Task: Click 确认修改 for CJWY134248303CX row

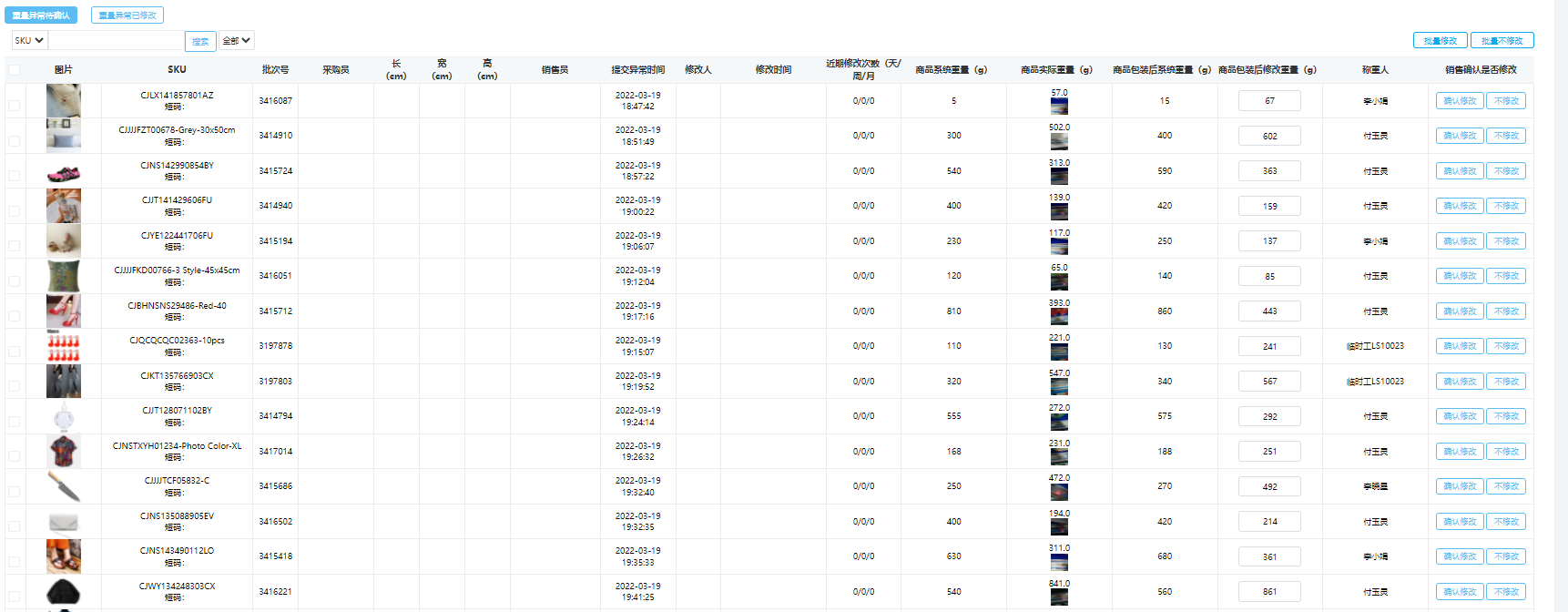Action: tap(1460, 592)
